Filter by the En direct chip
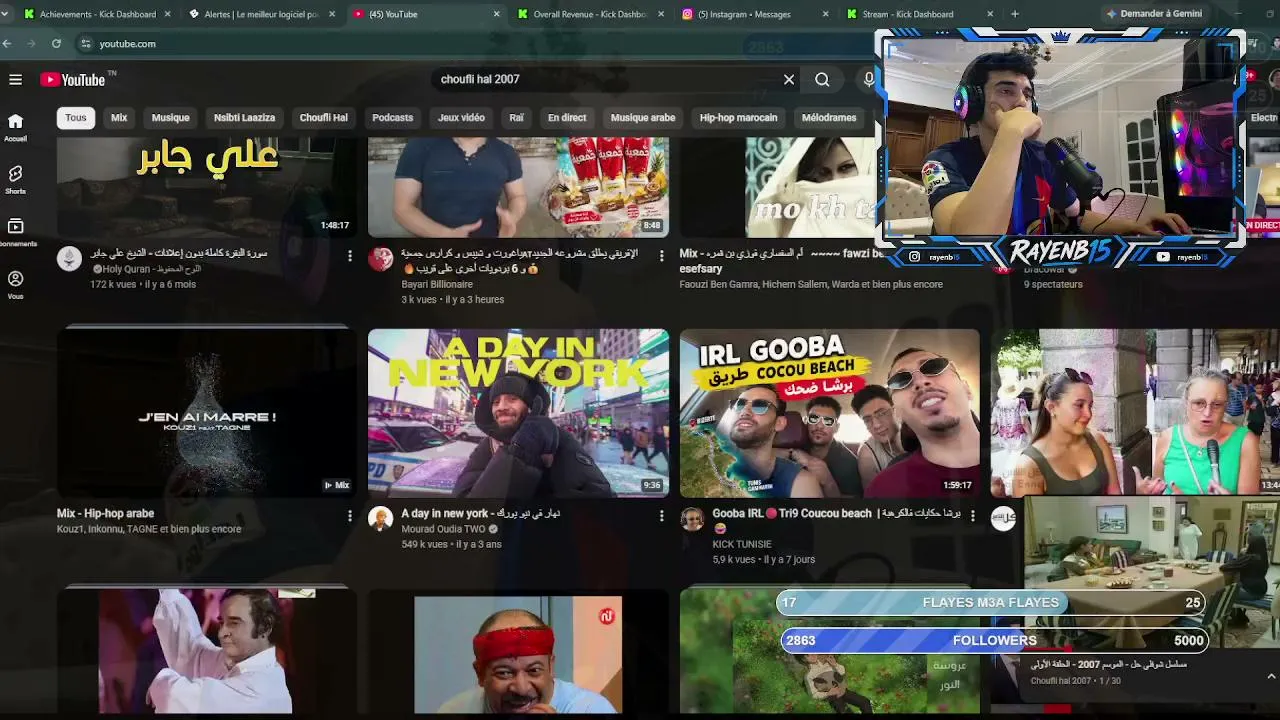 (x=567, y=118)
